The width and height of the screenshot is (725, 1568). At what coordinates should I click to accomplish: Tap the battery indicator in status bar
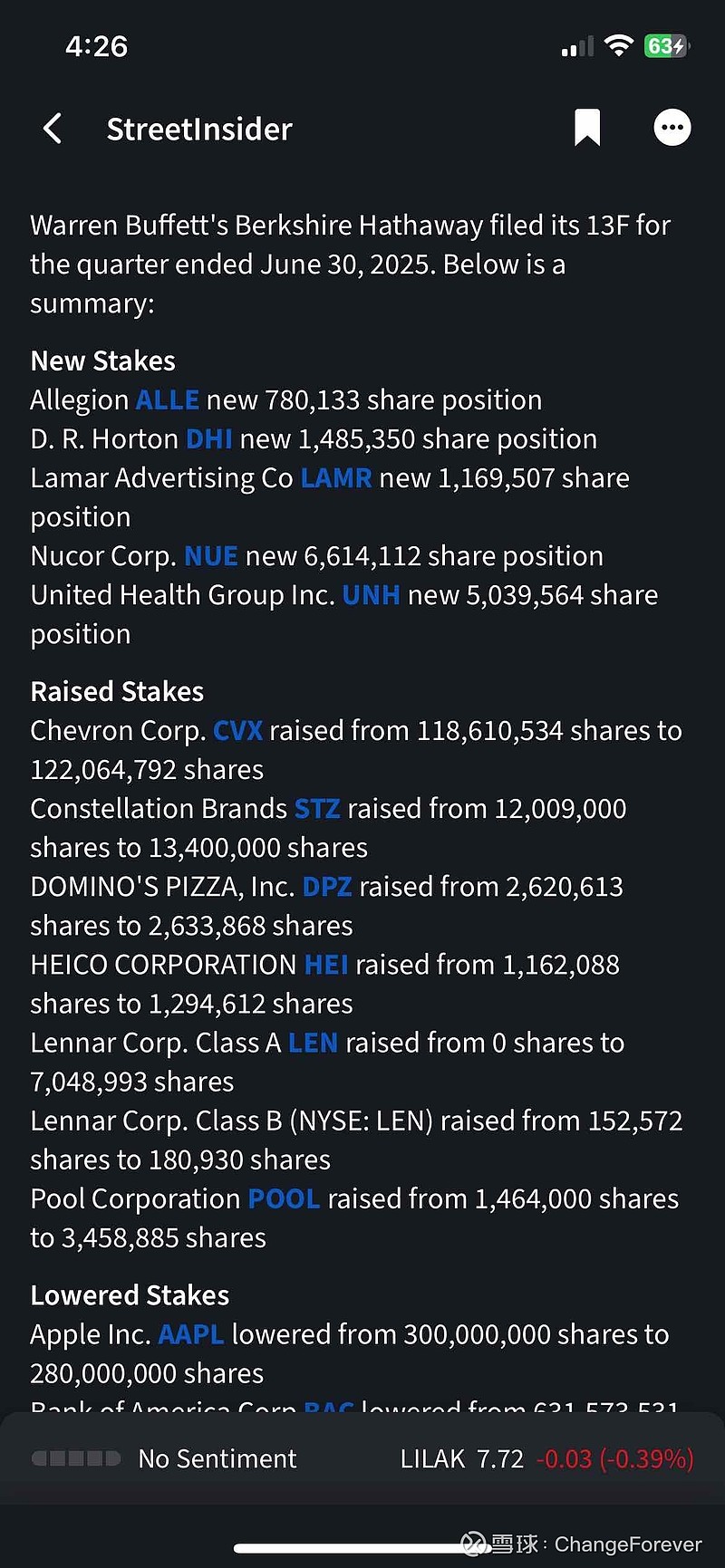pyautogui.click(x=666, y=46)
